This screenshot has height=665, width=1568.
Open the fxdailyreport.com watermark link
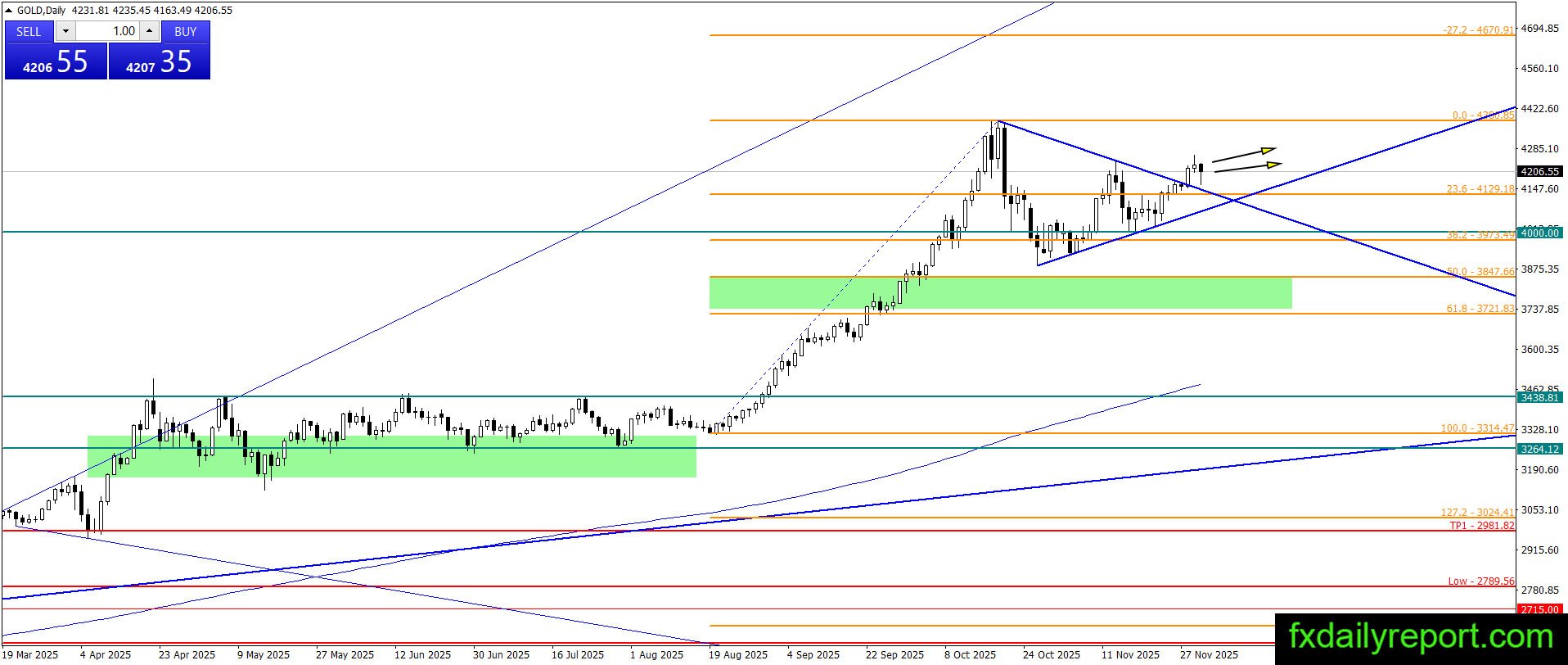(1421, 636)
